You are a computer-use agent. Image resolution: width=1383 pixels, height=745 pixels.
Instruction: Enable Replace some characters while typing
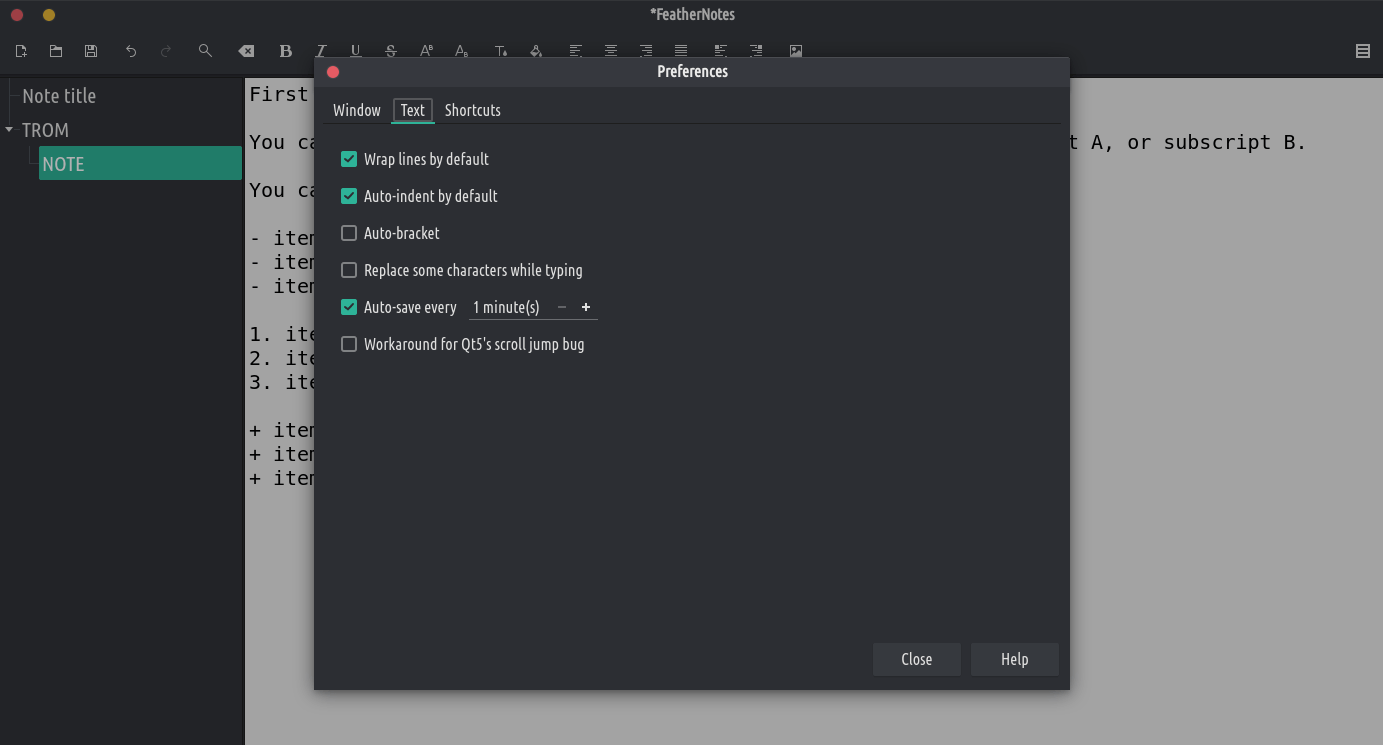click(x=349, y=270)
